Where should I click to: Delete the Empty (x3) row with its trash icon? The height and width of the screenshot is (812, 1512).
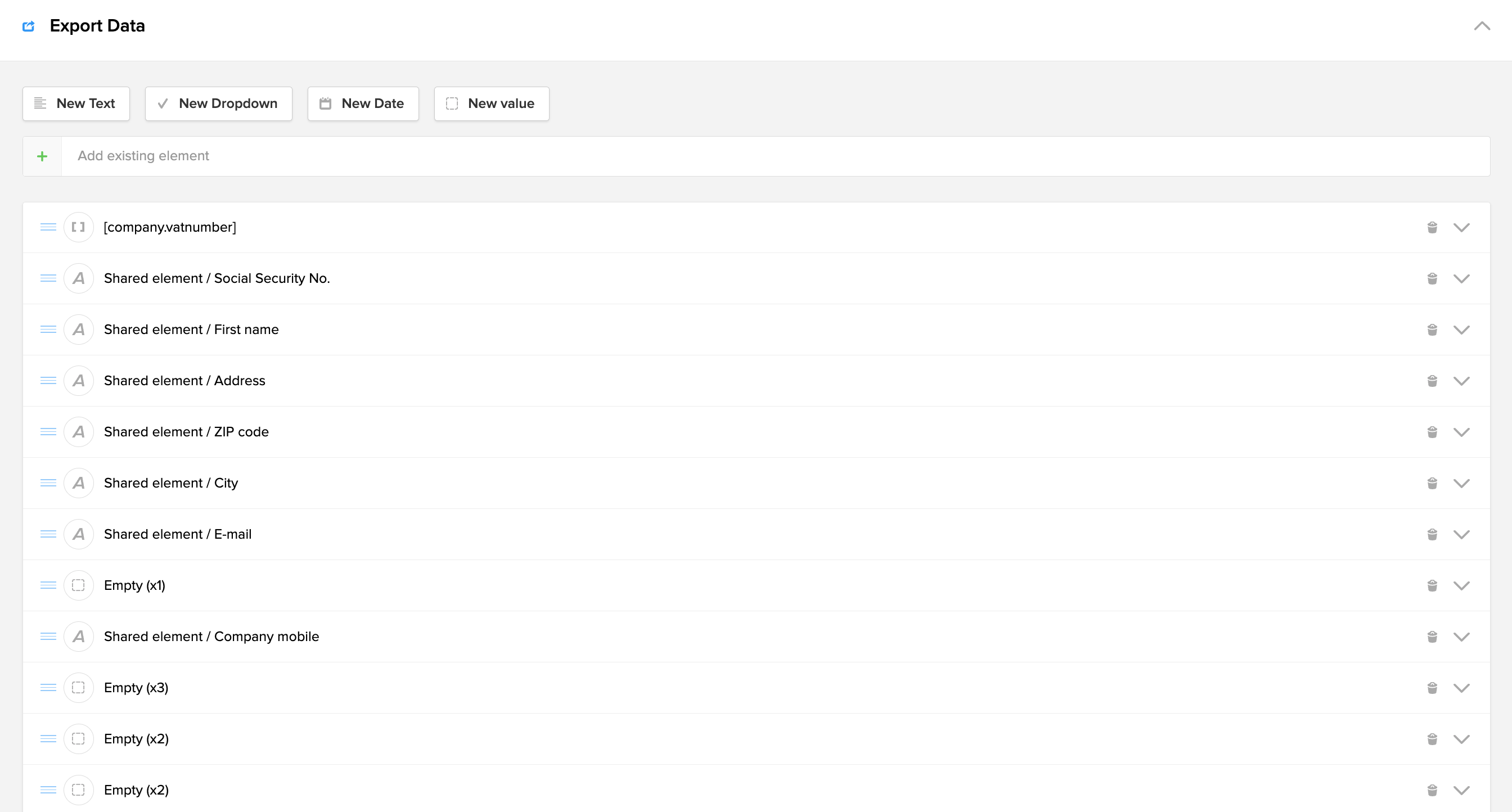pos(1432,688)
